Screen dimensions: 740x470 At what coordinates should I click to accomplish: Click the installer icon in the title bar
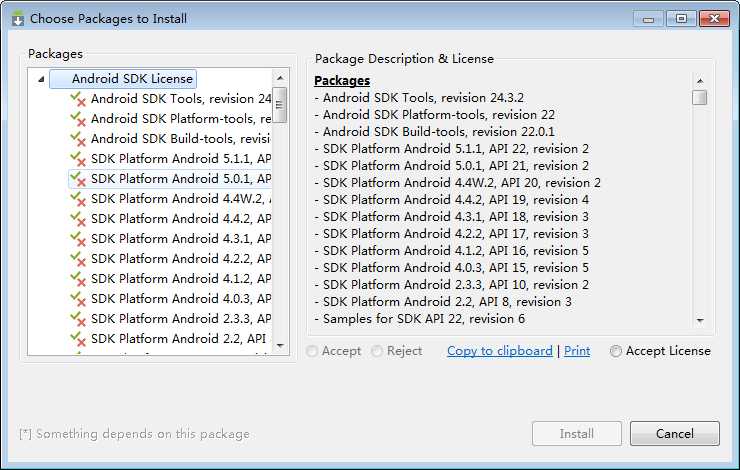tap(18, 18)
